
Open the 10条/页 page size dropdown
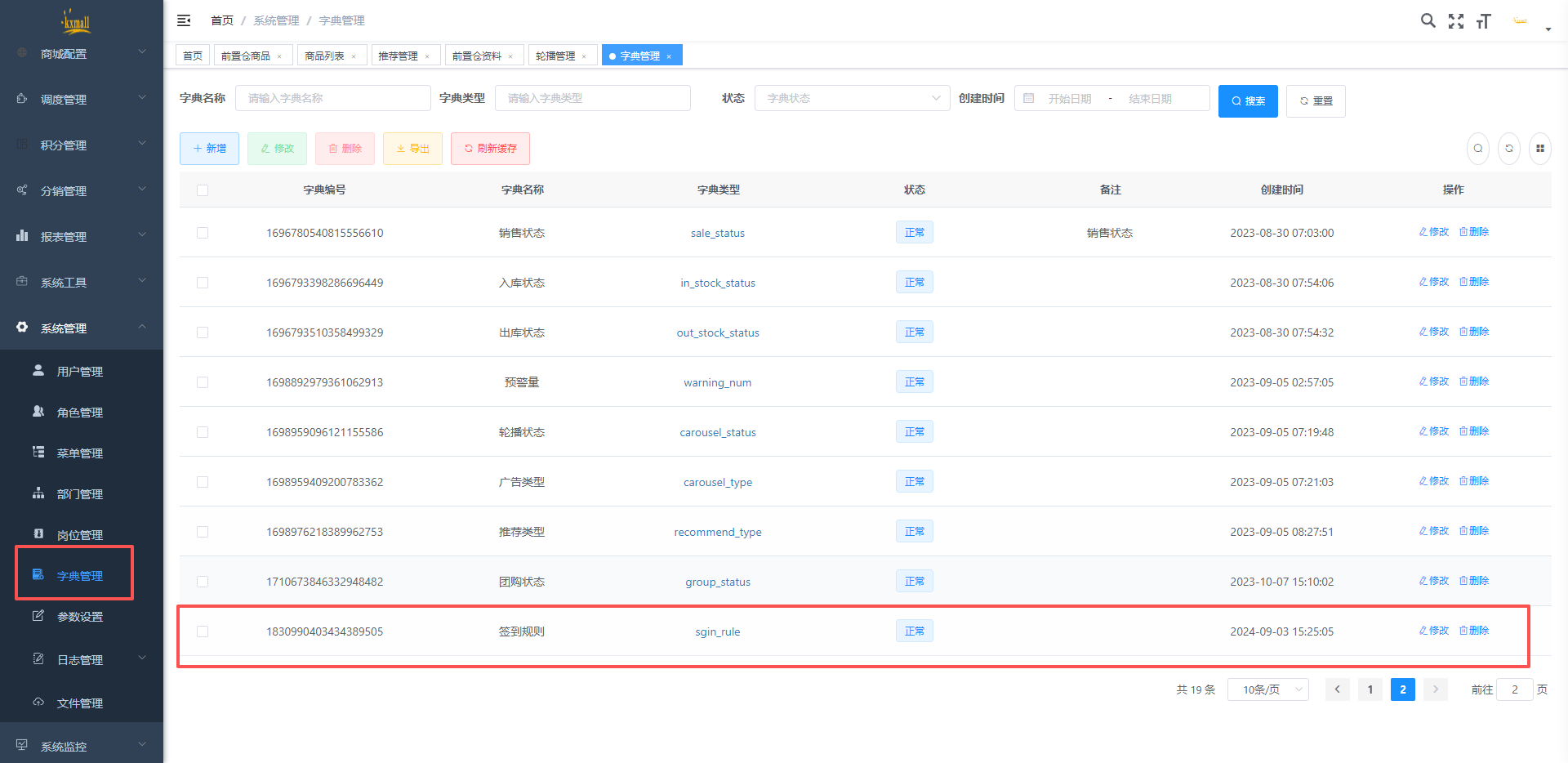tap(1267, 689)
